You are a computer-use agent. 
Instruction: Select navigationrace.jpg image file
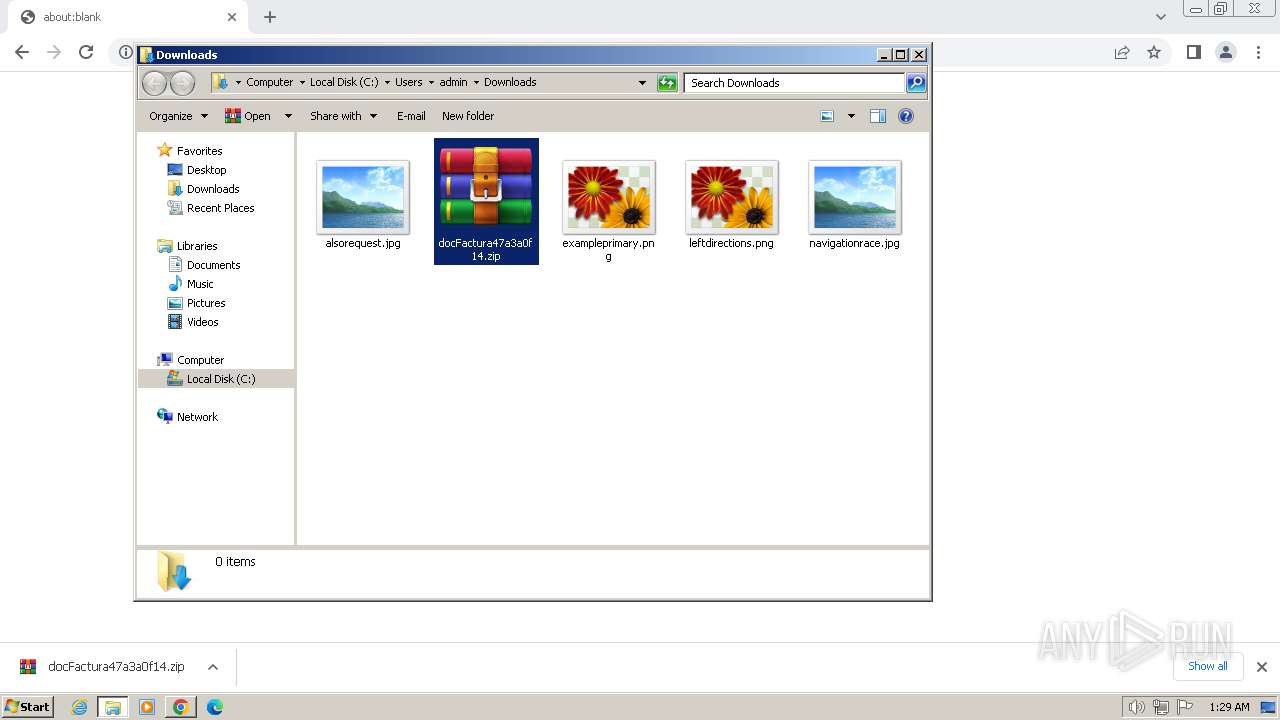(854, 205)
